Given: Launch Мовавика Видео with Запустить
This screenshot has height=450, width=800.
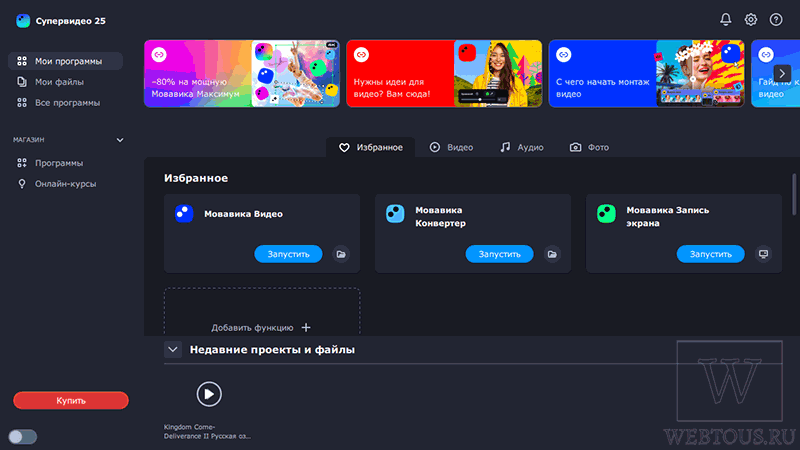Looking at the screenshot, I should (x=288, y=254).
